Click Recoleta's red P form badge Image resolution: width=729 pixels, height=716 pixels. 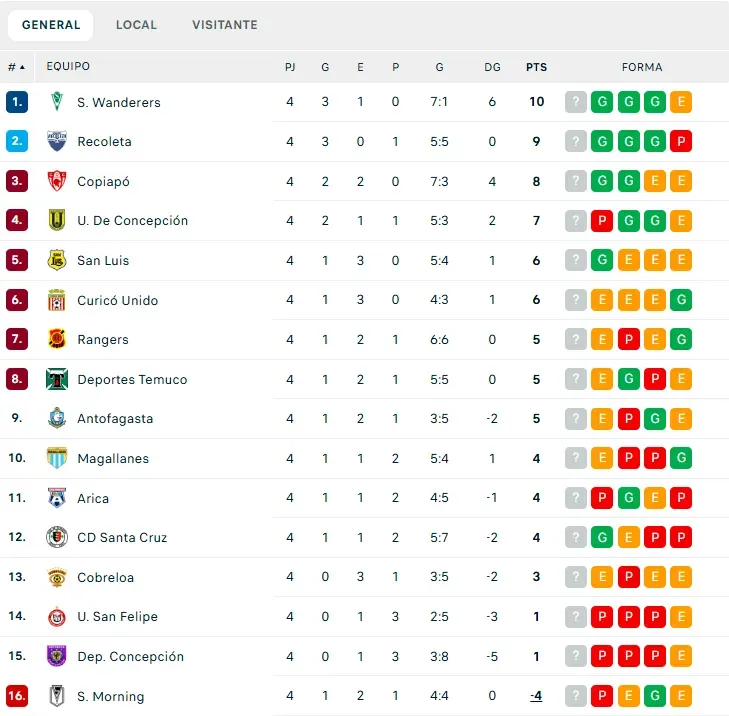point(681,141)
